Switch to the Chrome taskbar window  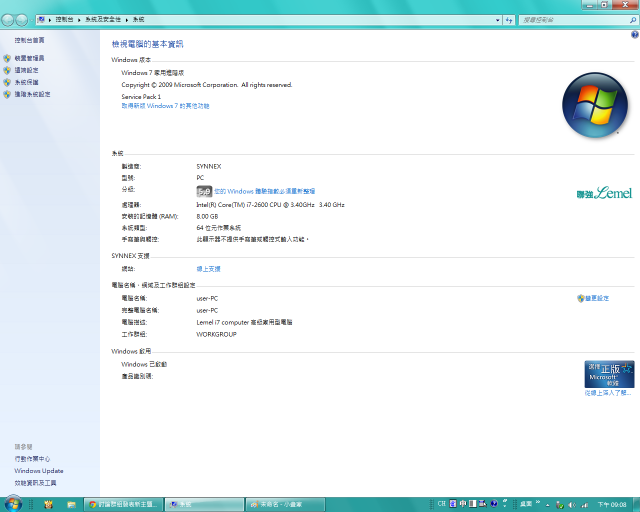[123, 505]
